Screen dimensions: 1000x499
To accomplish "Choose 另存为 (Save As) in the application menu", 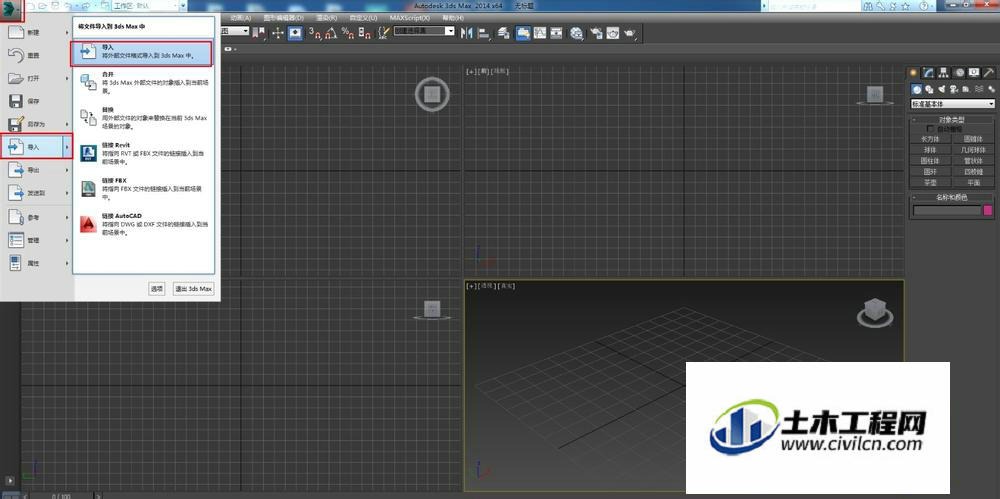I will 36,124.
